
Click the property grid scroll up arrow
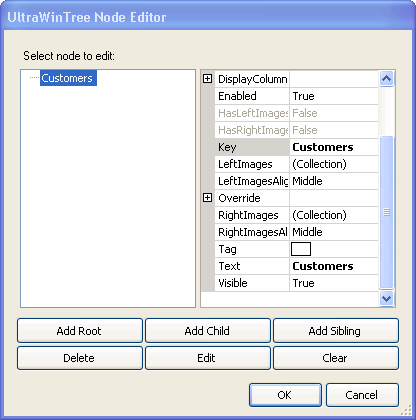[386, 79]
